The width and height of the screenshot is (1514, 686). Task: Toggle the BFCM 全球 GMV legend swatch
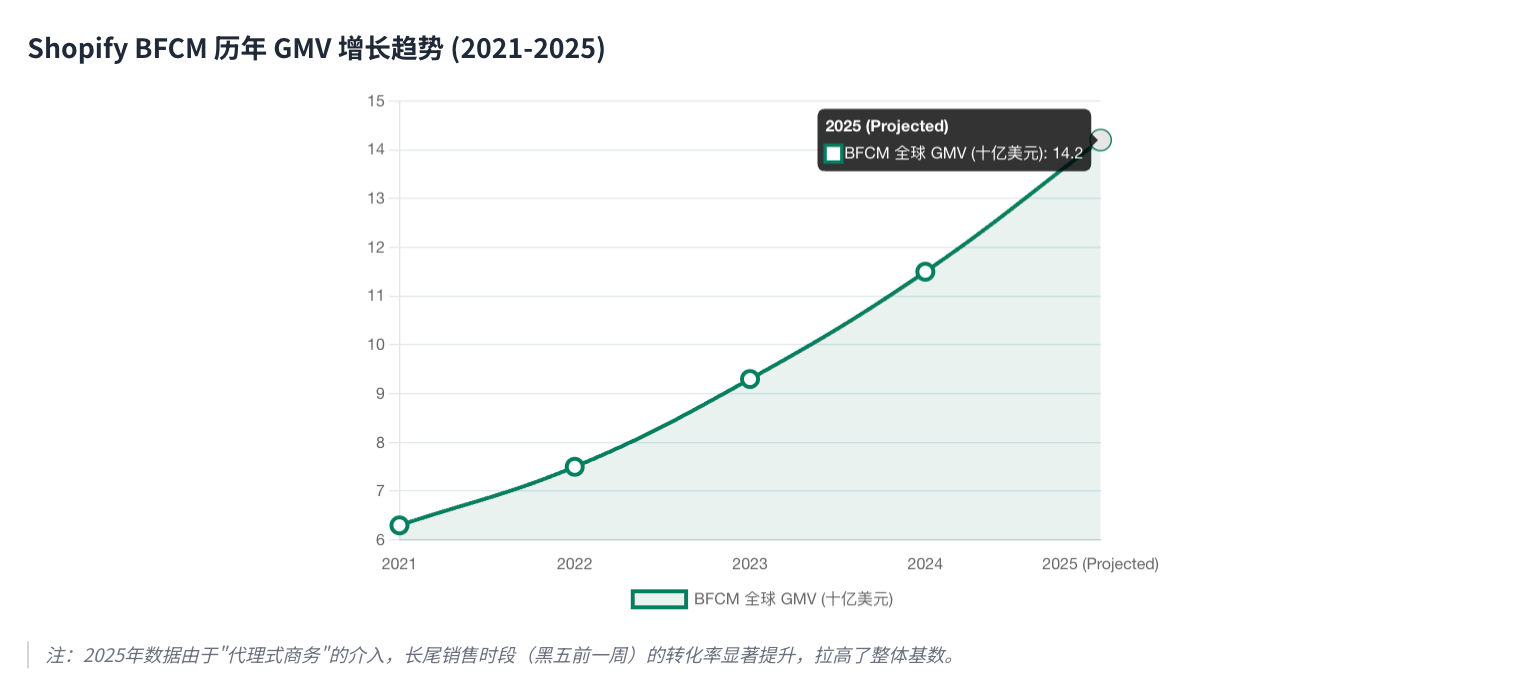pos(659,599)
